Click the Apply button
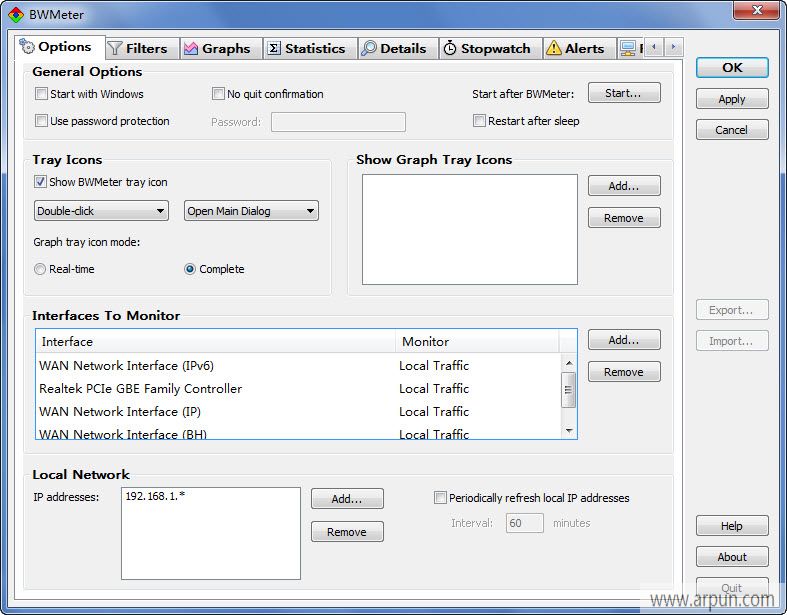This screenshot has width=787, height=615. coord(732,99)
